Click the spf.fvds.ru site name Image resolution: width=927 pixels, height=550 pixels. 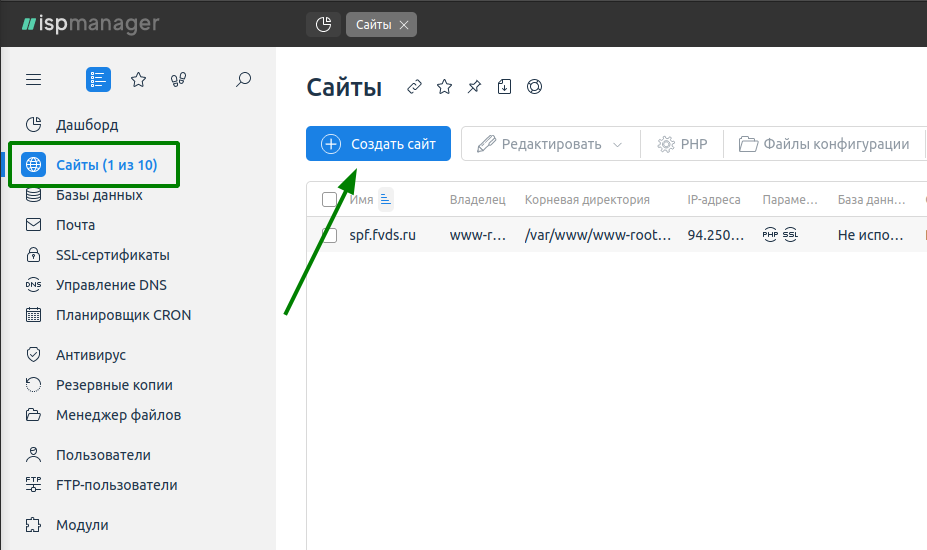click(x=383, y=235)
